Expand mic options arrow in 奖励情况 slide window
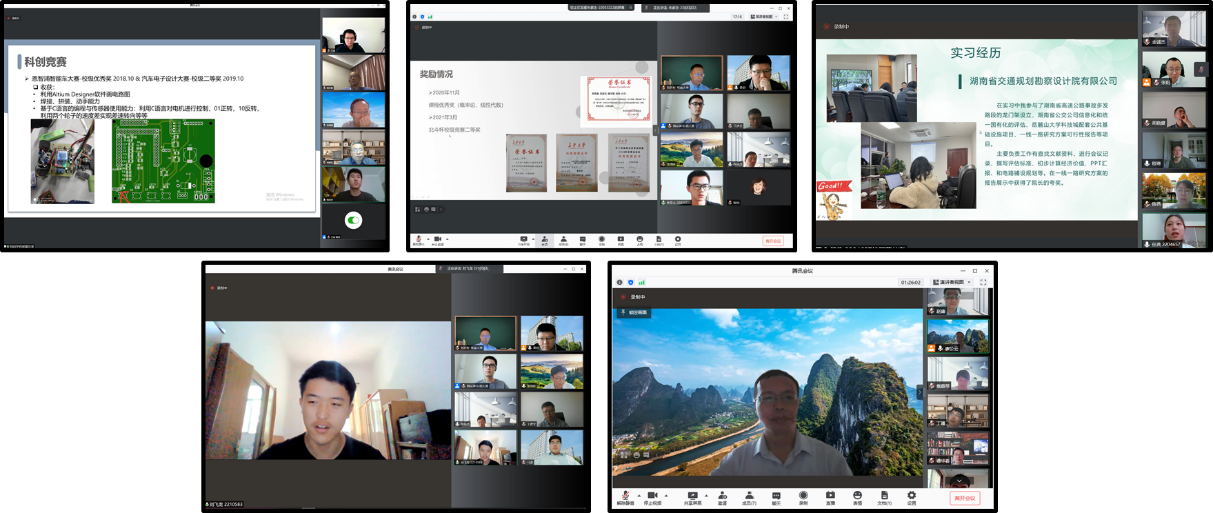 428,239
